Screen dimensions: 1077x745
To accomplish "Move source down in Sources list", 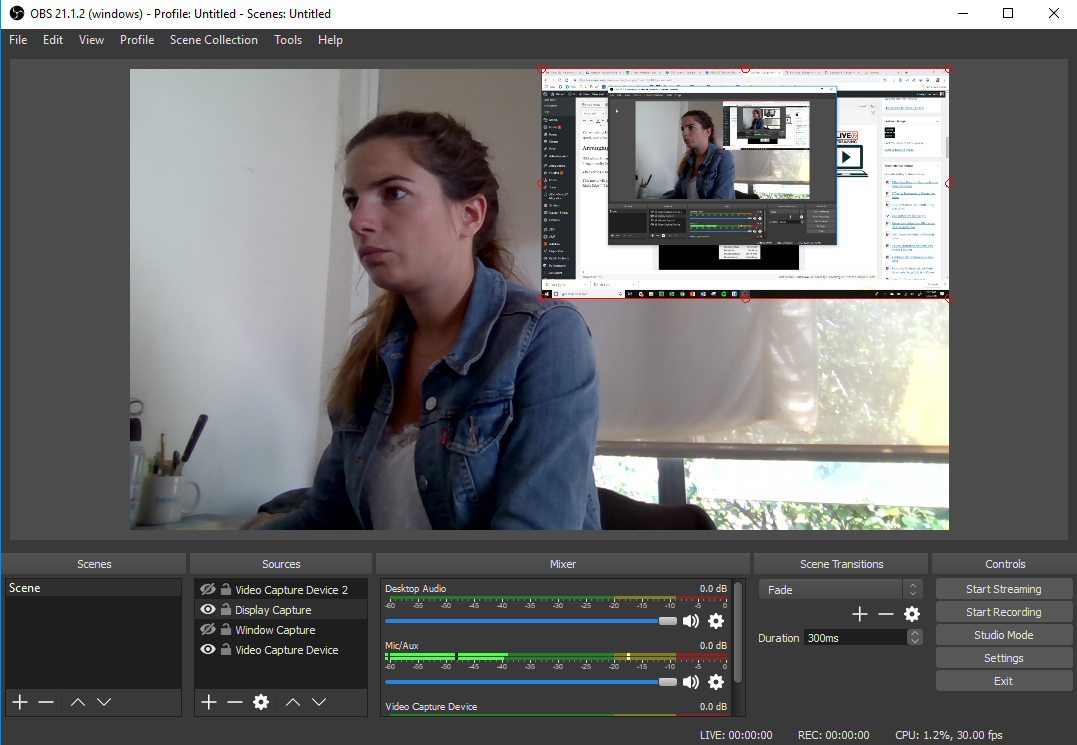I will (x=319, y=702).
